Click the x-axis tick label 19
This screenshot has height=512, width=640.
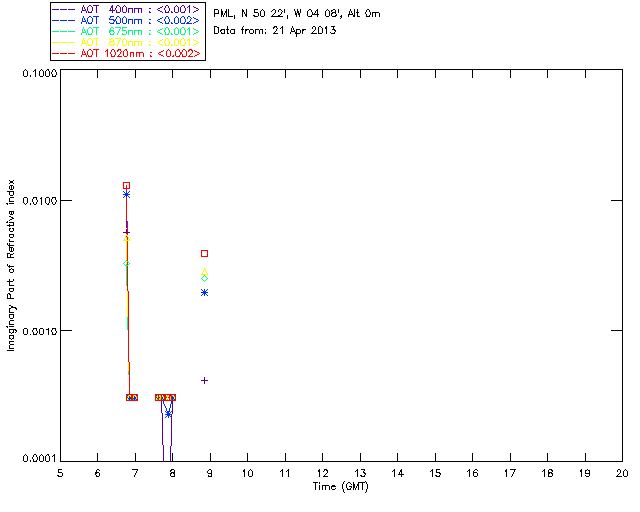tap(585, 473)
